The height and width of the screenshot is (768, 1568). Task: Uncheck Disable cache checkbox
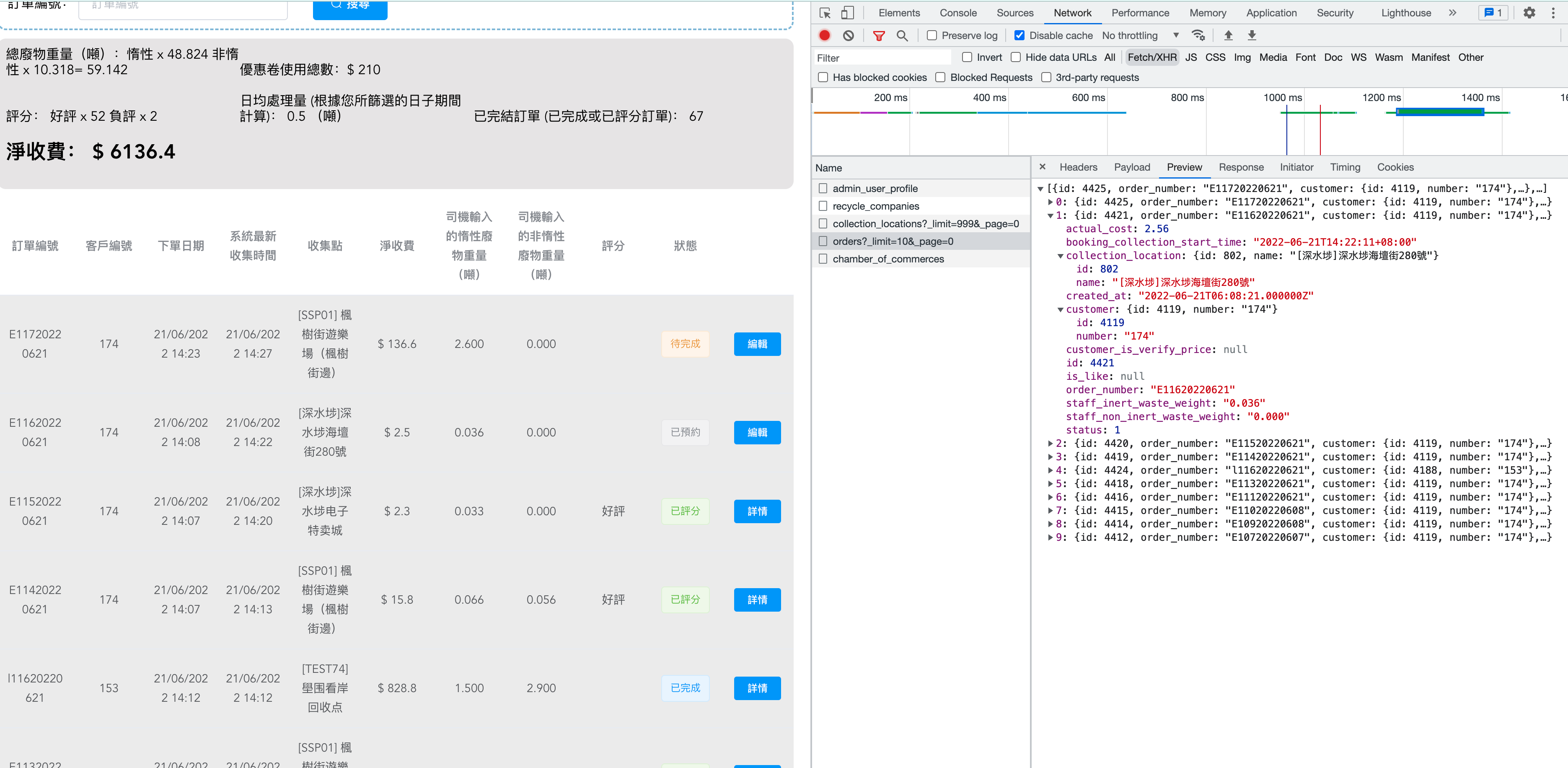click(x=1019, y=35)
